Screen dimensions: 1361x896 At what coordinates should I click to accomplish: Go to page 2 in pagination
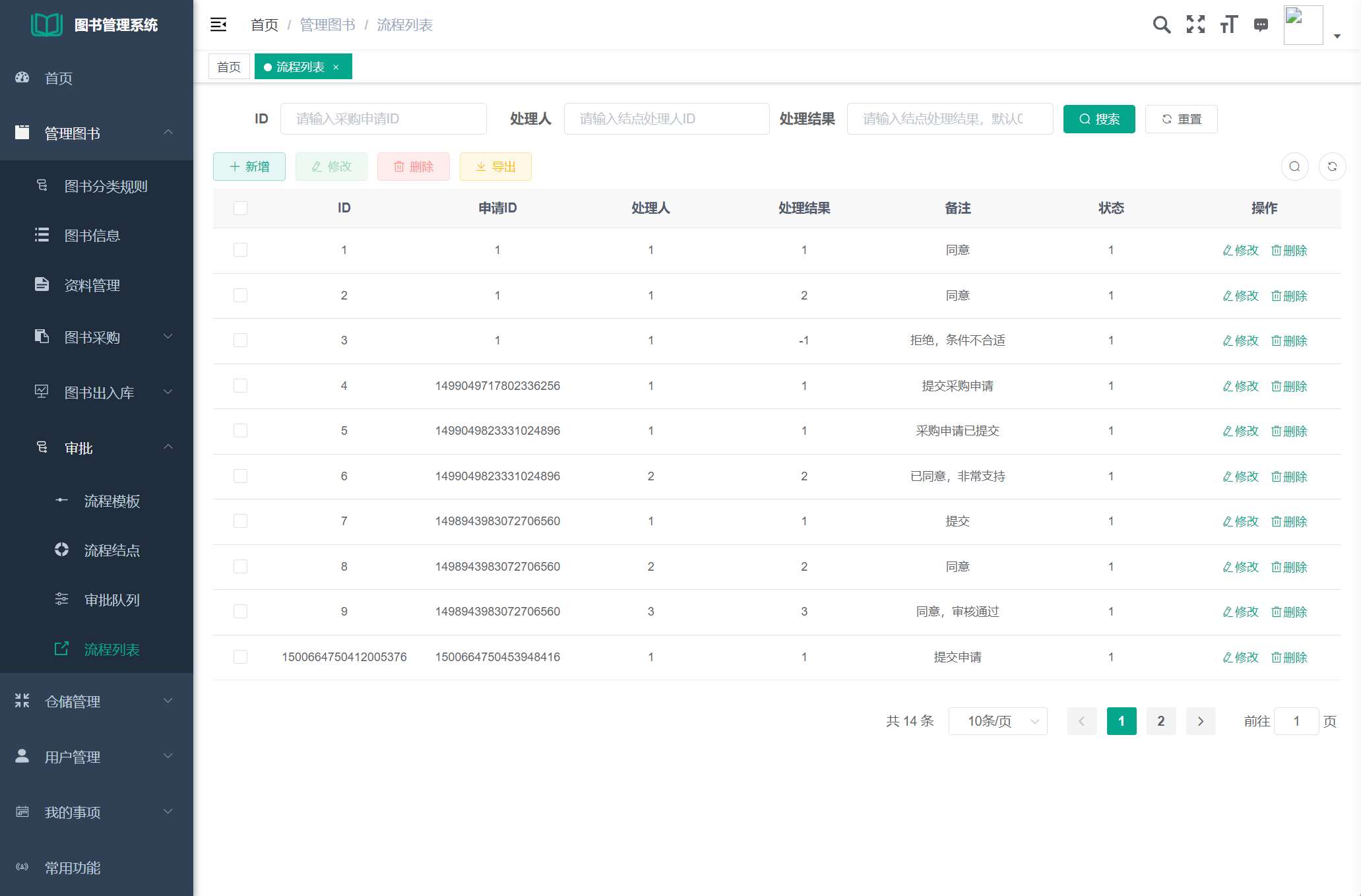(1160, 721)
